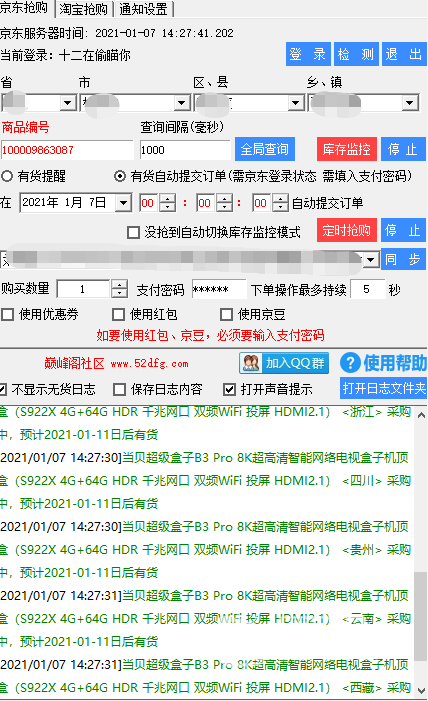This screenshot has width=428, height=701.
Task: Toggle the 保存日志内容 checkbox
Action: click(x=119, y=390)
